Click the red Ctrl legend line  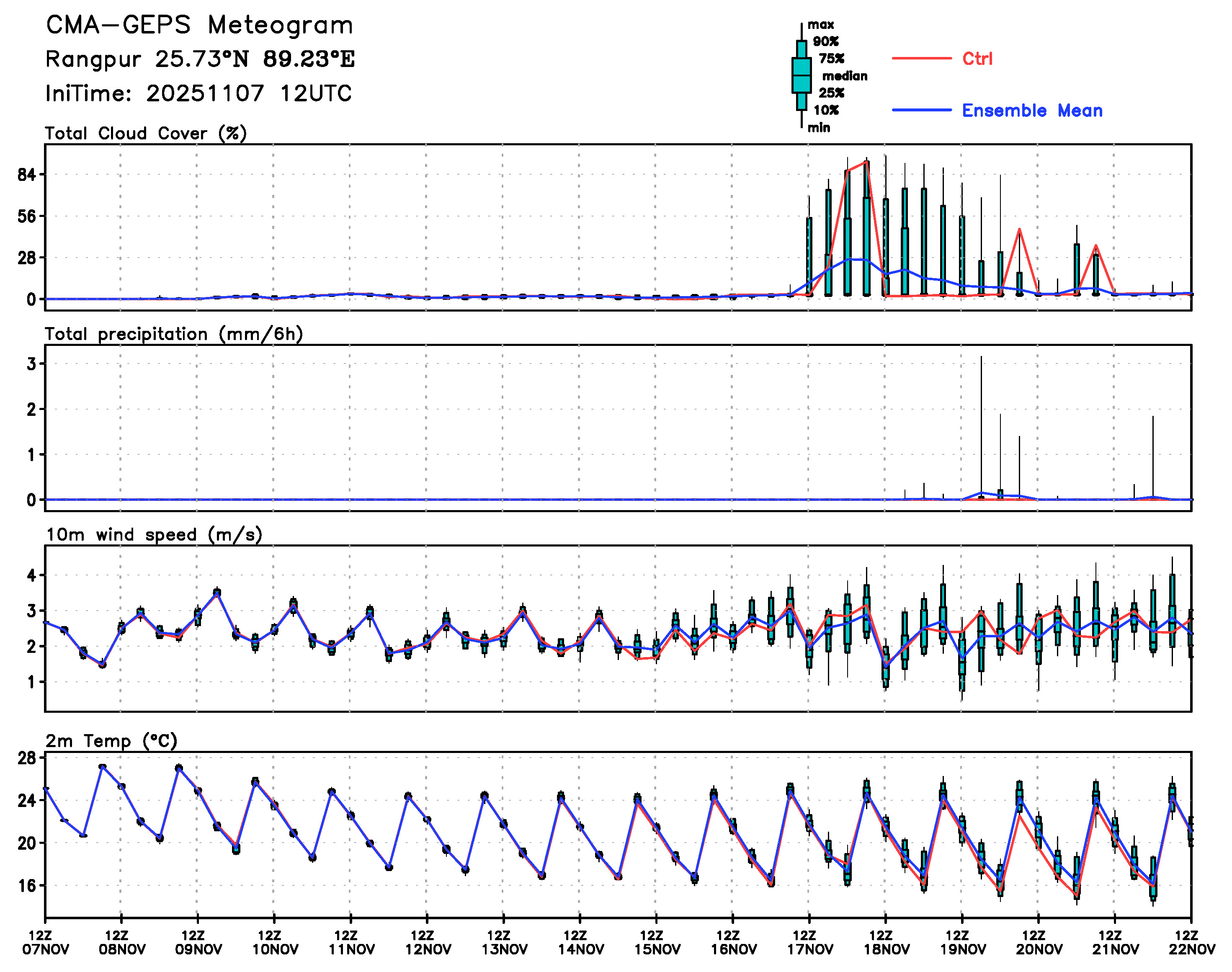[921, 58]
